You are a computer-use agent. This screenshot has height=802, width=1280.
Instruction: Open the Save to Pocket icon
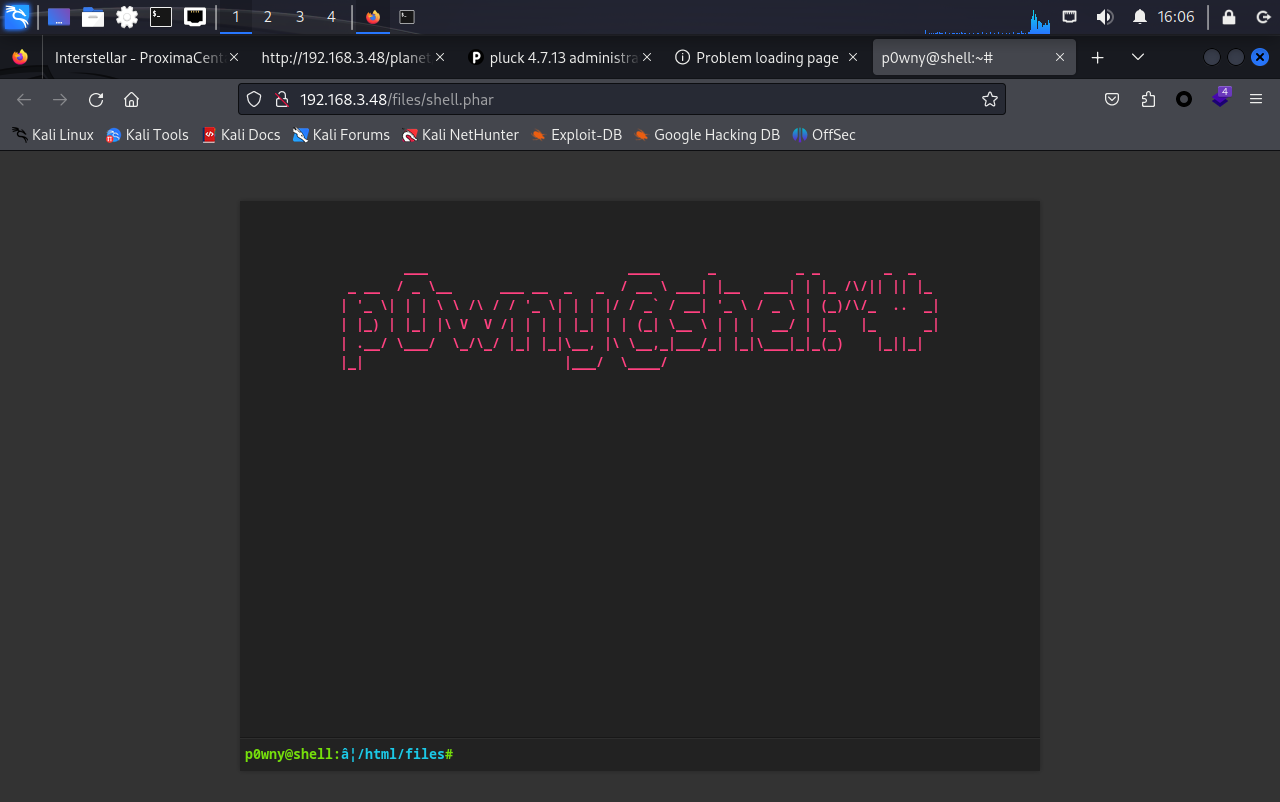coord(1112,99)
